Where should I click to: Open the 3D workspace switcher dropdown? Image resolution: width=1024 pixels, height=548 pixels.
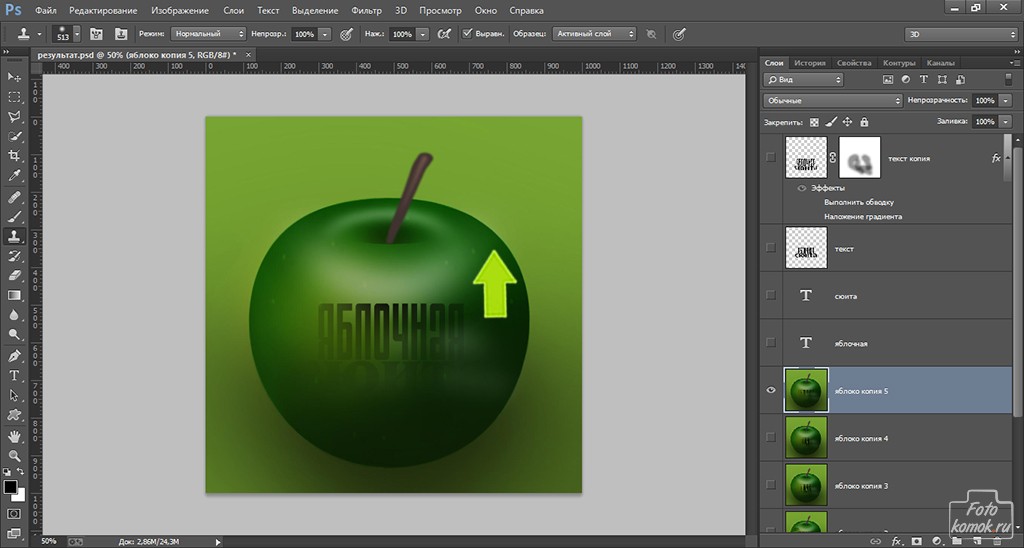click(x=961, y=34)
